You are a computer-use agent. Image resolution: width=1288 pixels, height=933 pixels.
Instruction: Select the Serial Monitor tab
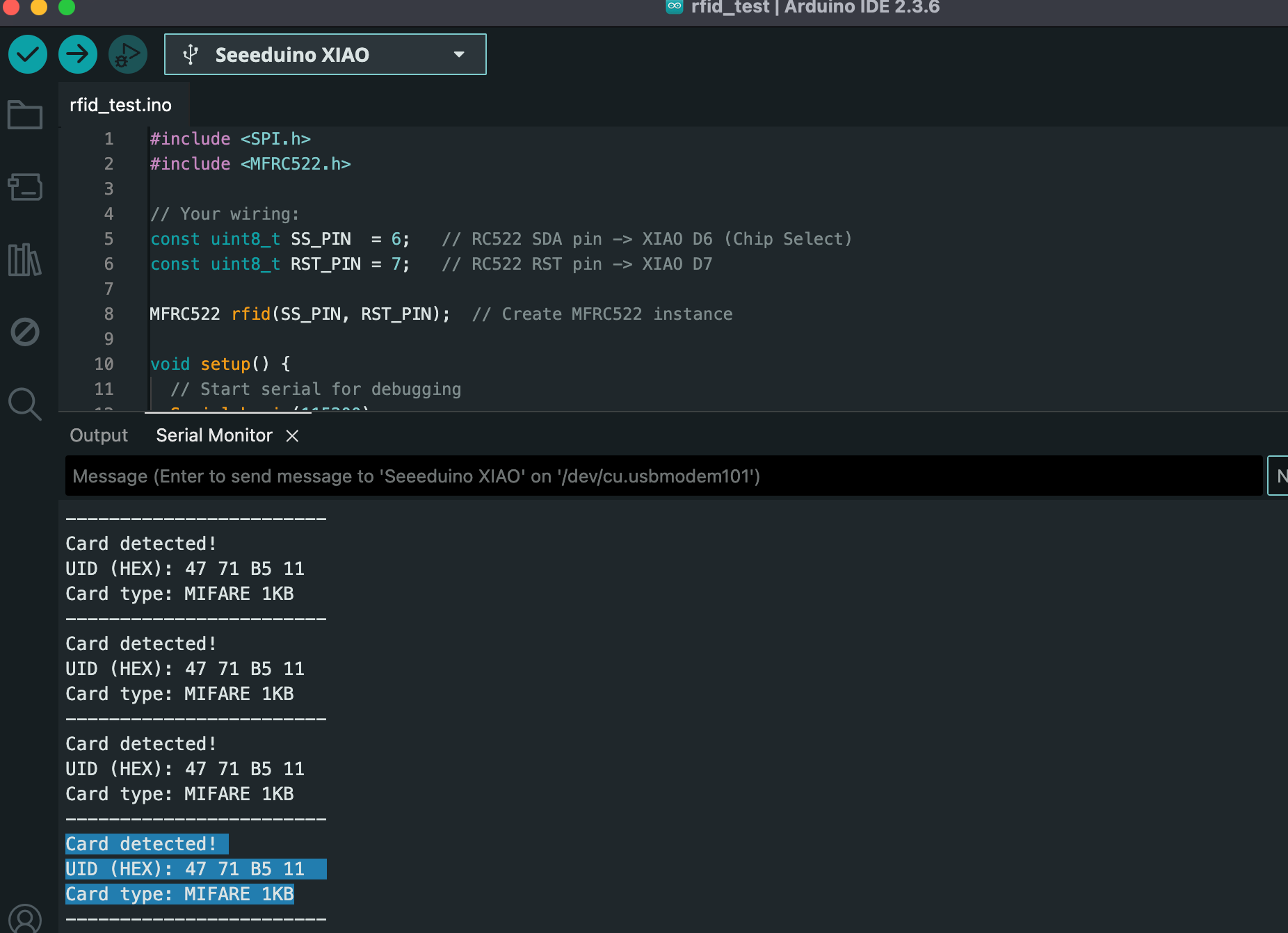point(214,435)
